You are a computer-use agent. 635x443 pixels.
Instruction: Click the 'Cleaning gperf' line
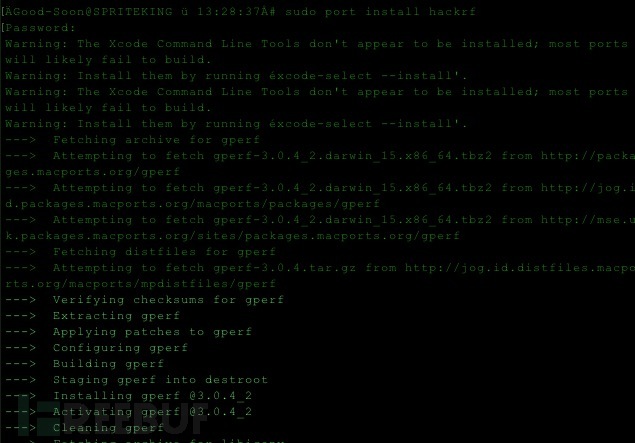[85, 428]
